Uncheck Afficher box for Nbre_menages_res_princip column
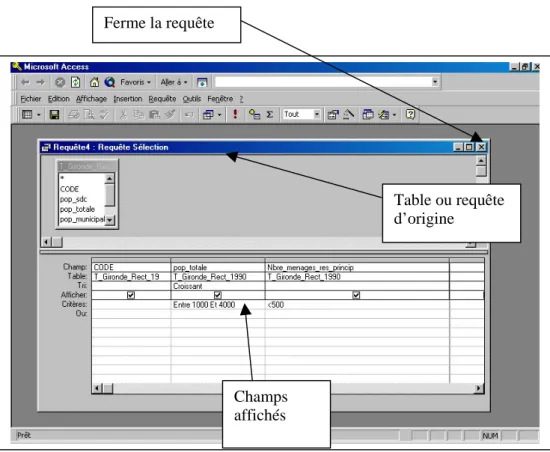 click(356, 295)
